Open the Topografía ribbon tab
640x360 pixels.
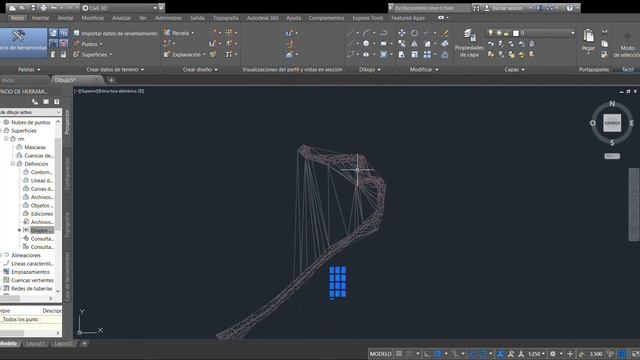226,18
